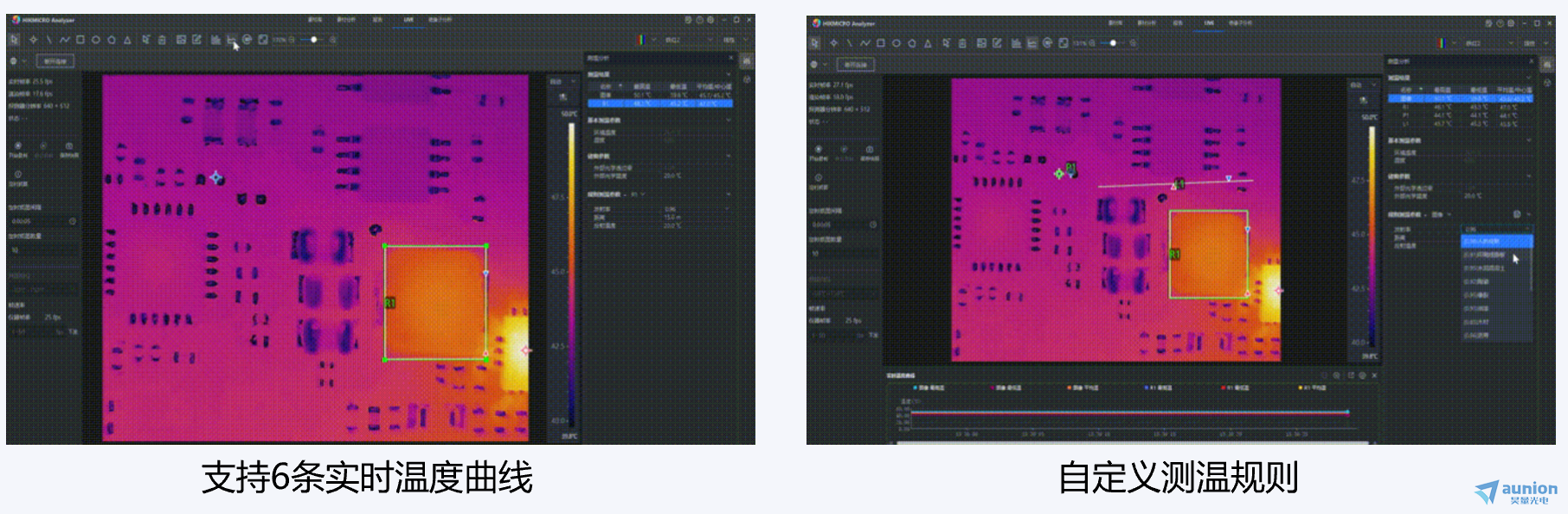Viewport: 1568px width, 514px height.
Task: Select the line tool in right window toolbar
Action: 849,42
